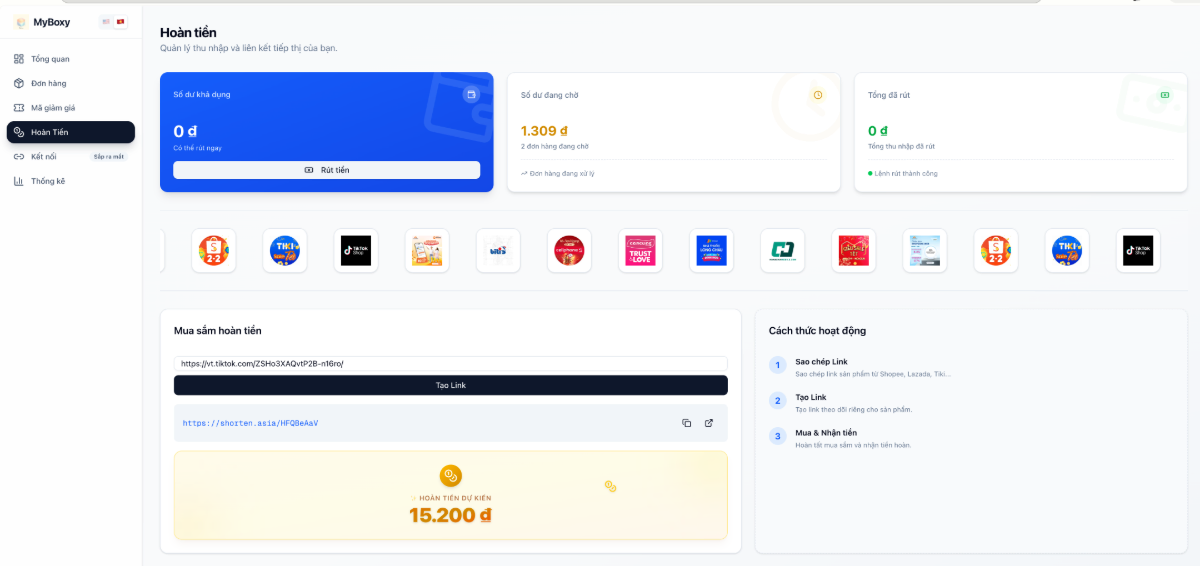Screen dimensions: 1200x566
Task: Select the pink Trust & Love brand logo
Action: coord(640,251)
